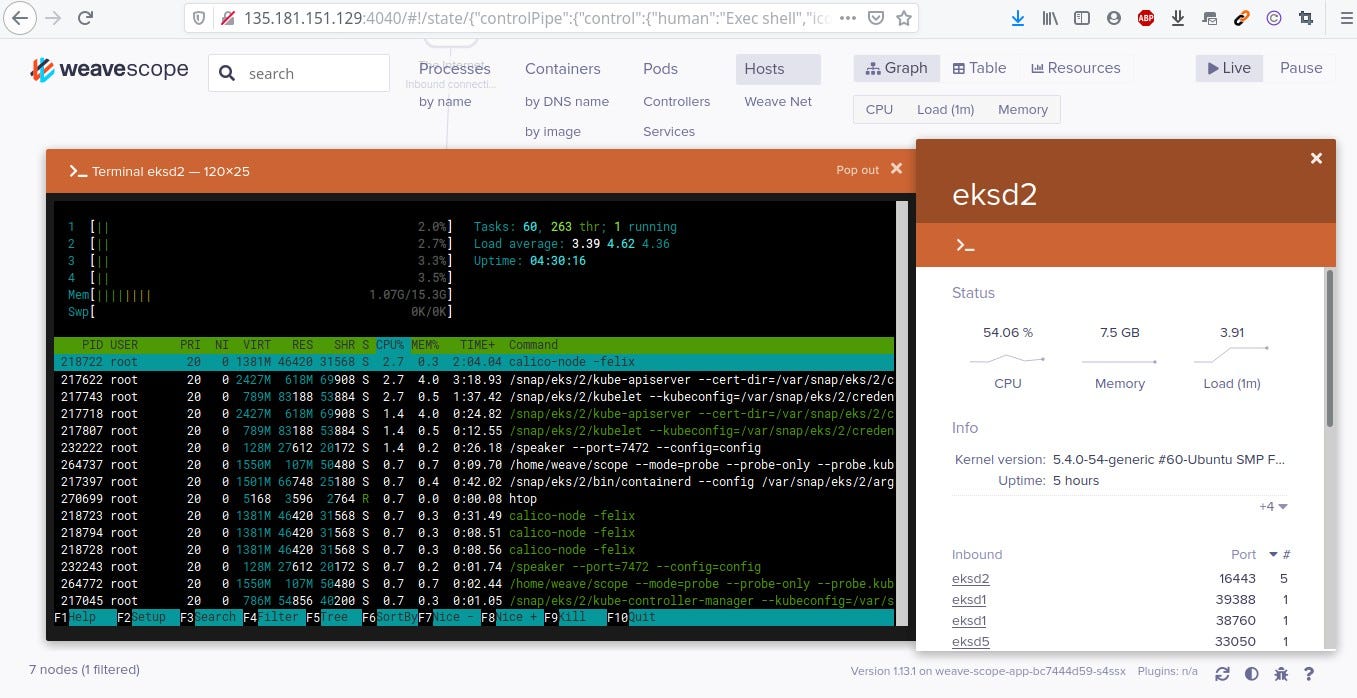Open the Pods topology

tap(660, 69)
